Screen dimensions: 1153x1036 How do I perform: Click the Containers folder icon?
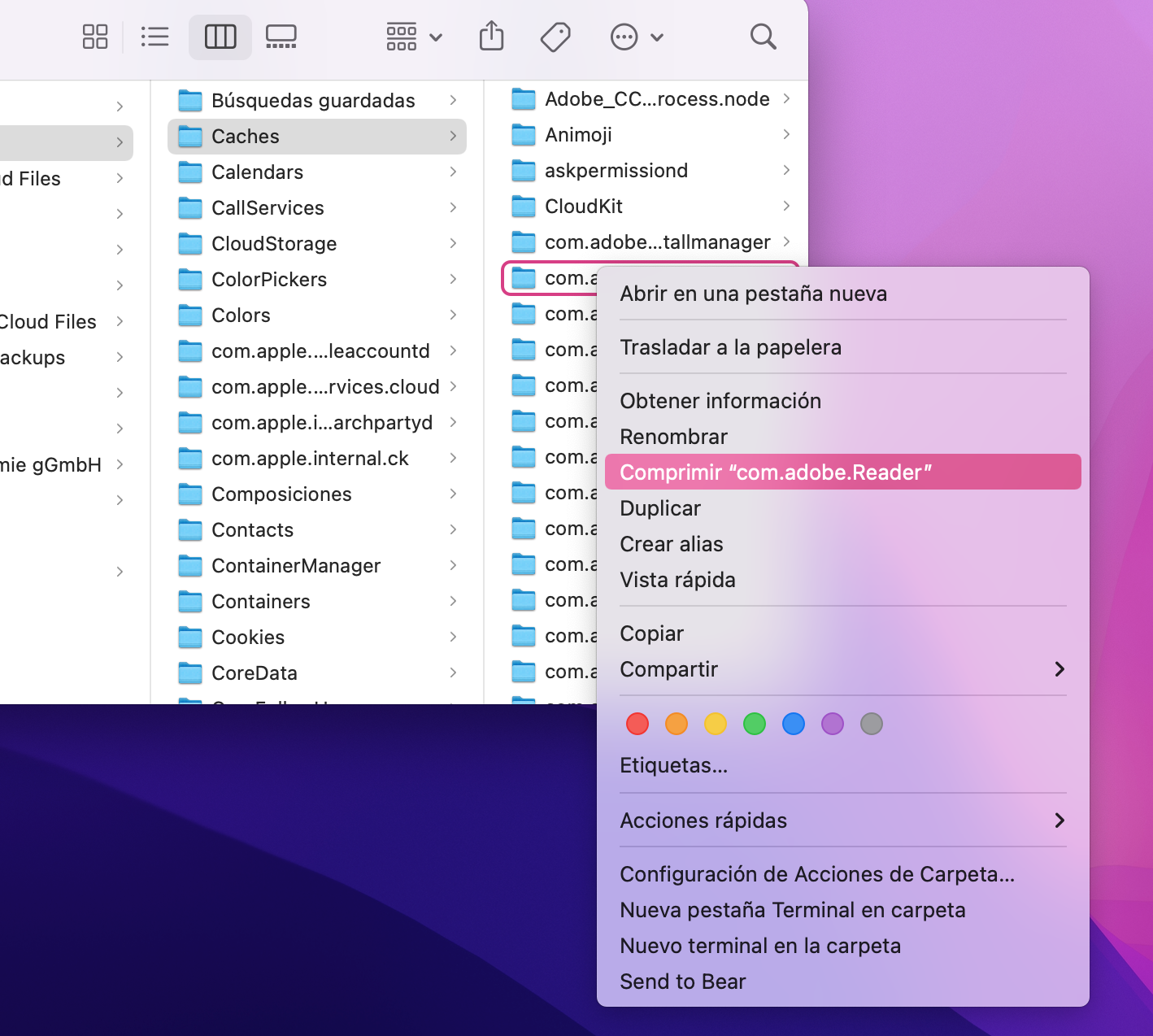(190, 602)
